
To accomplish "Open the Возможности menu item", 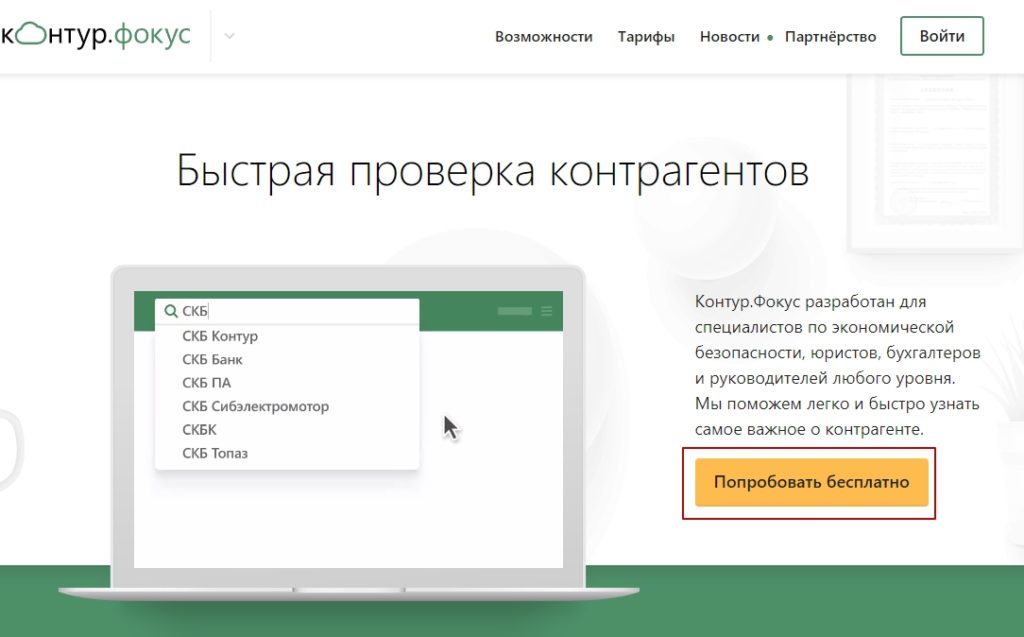I will (543, 37).
